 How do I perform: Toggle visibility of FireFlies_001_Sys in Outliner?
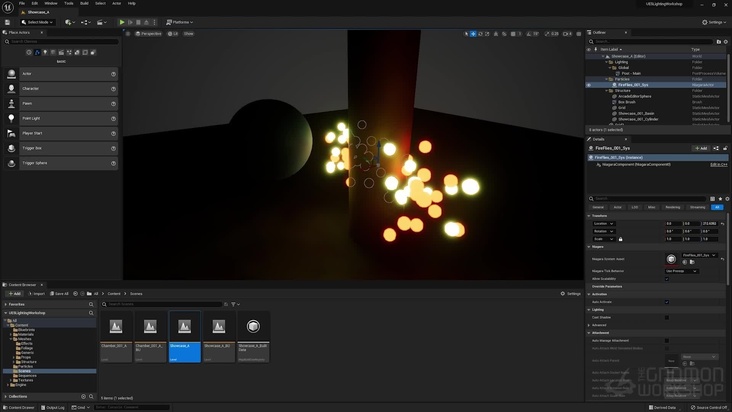(x=589, y=84)
